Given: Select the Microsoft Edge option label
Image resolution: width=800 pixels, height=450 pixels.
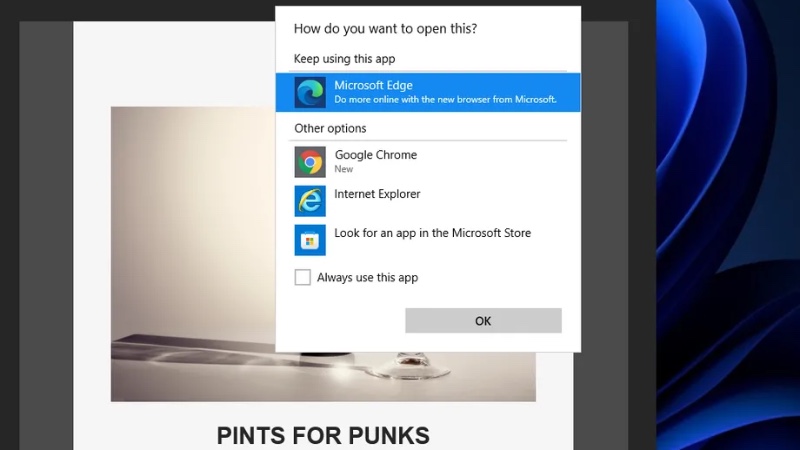Looking at the screenshot, I should tap(373, 86).
